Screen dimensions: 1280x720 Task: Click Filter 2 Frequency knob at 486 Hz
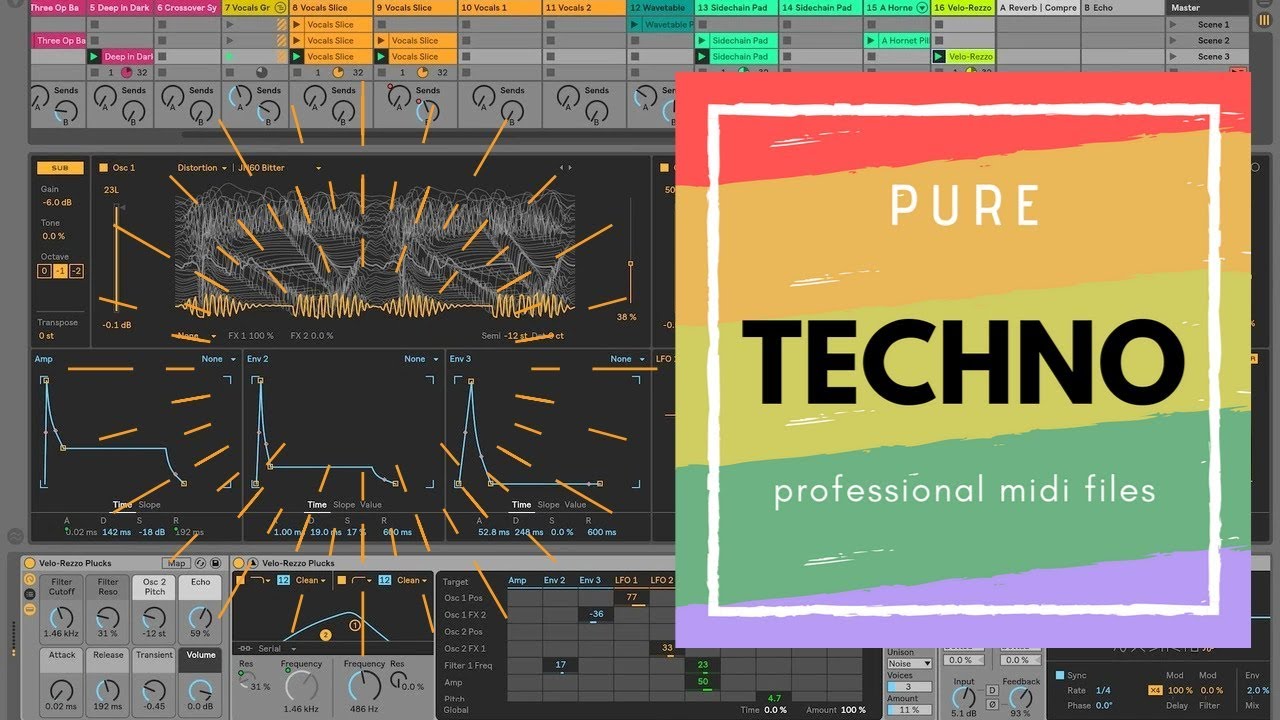click(x=365, y=685)
